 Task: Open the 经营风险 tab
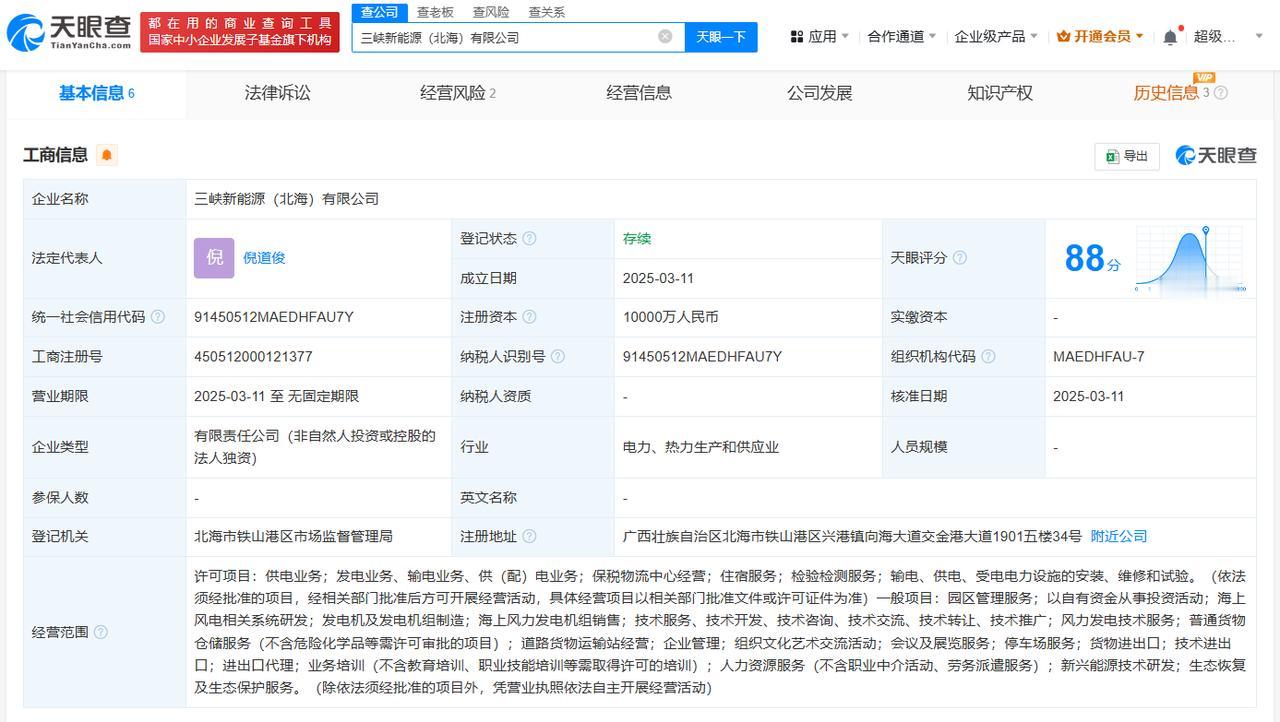[458, 93]
